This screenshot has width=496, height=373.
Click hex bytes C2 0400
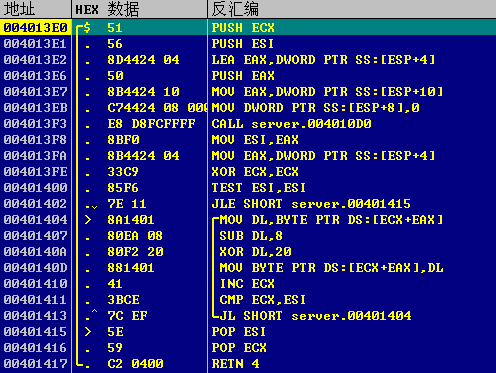[x=135, y=364]
